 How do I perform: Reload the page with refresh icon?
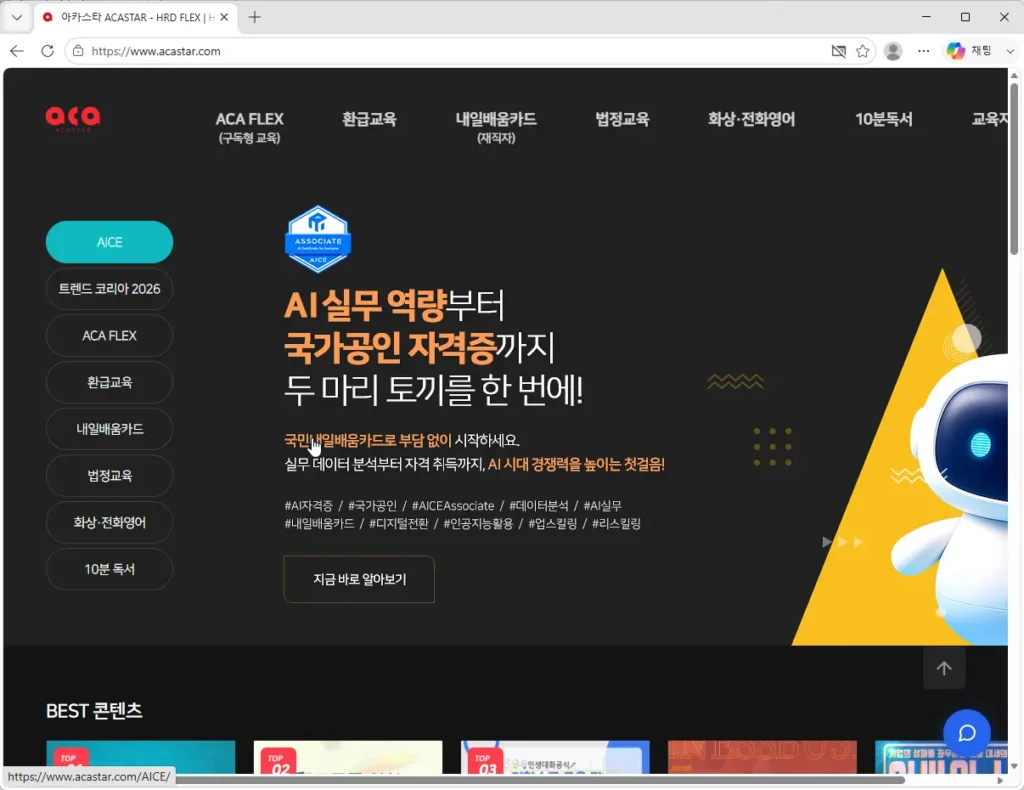tap(47, 51)
